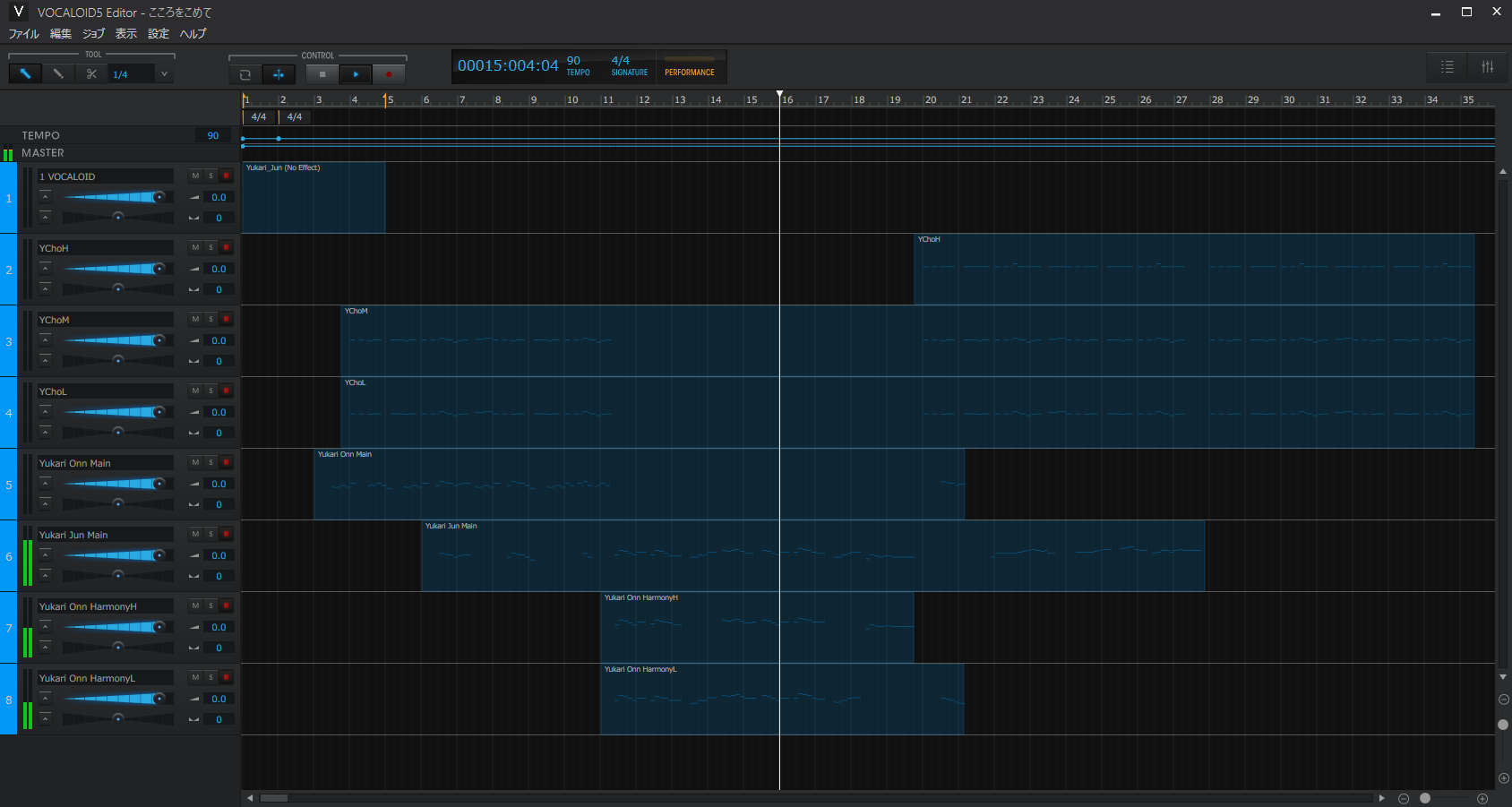Viewport: 1512px width, 807px height.
Task: Open the mixer panel icon
Action: click(1487, 67)
